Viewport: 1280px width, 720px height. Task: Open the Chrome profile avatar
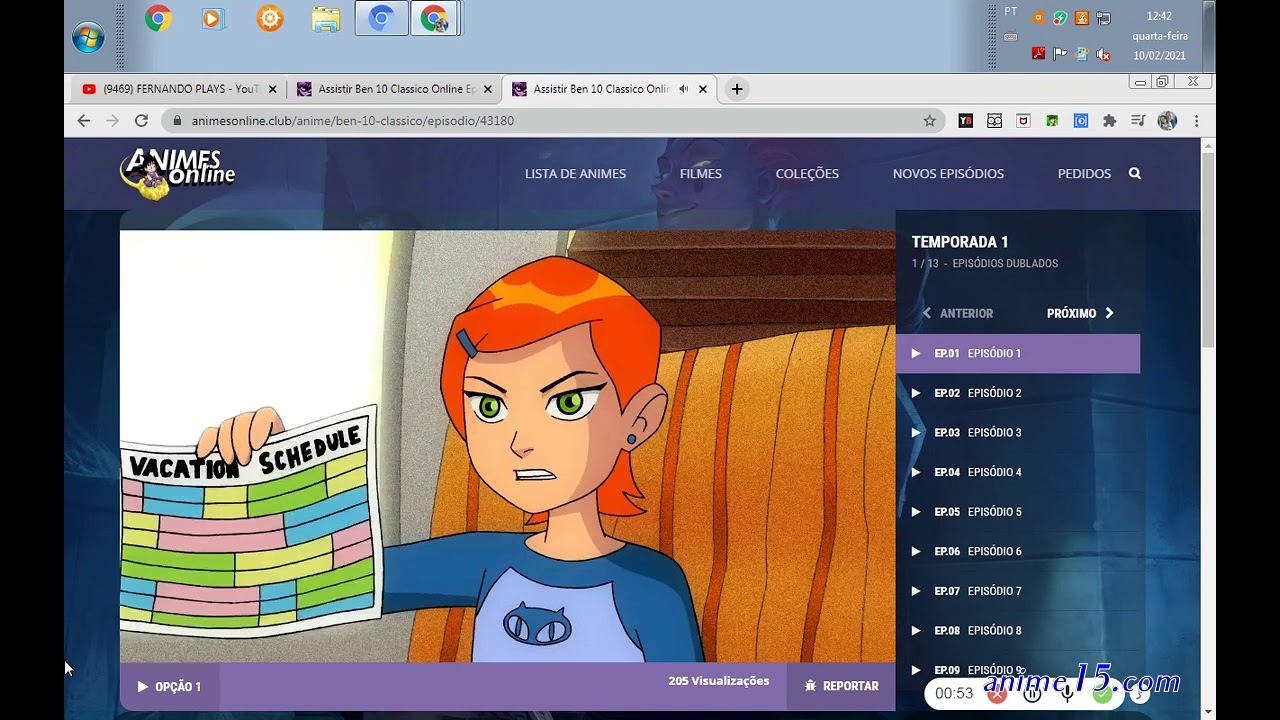(1167, 121)
